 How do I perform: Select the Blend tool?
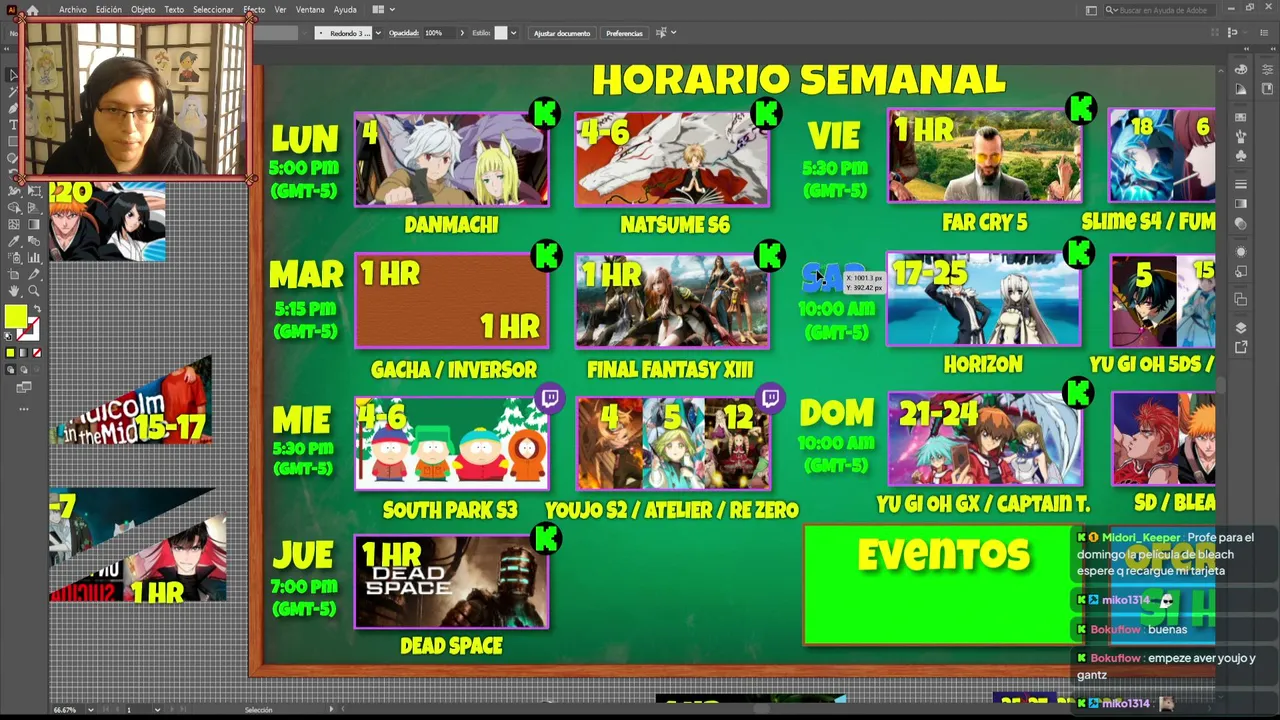(34, 241)
